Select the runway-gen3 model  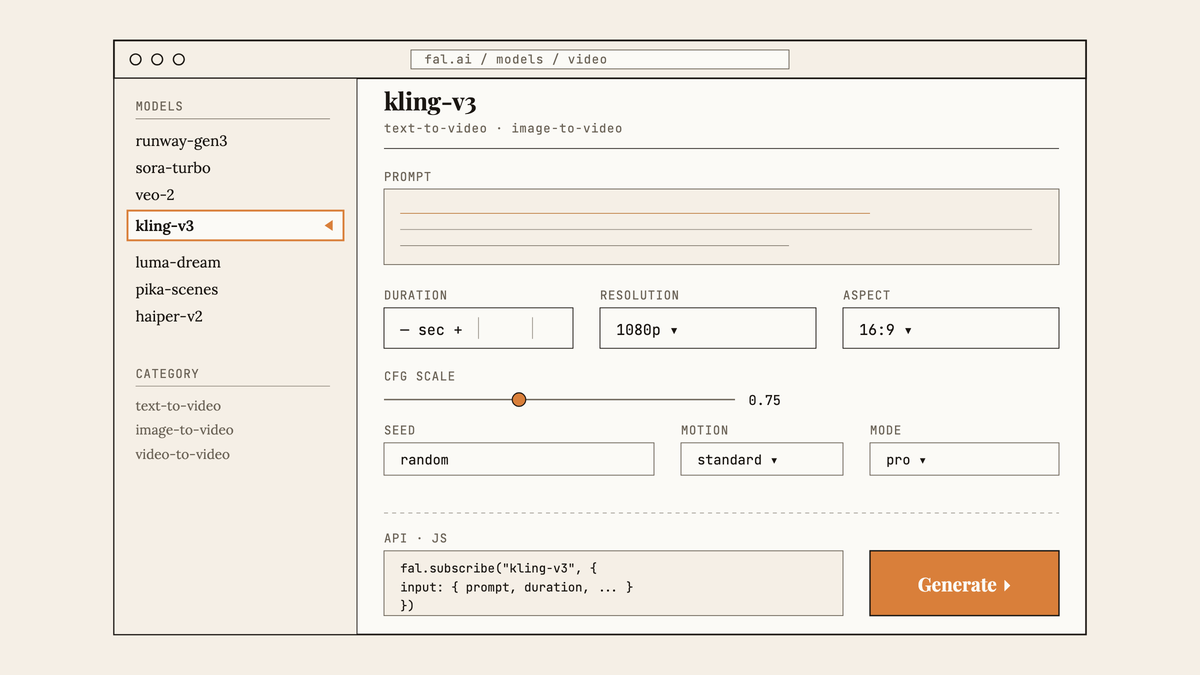coord(181,141)
